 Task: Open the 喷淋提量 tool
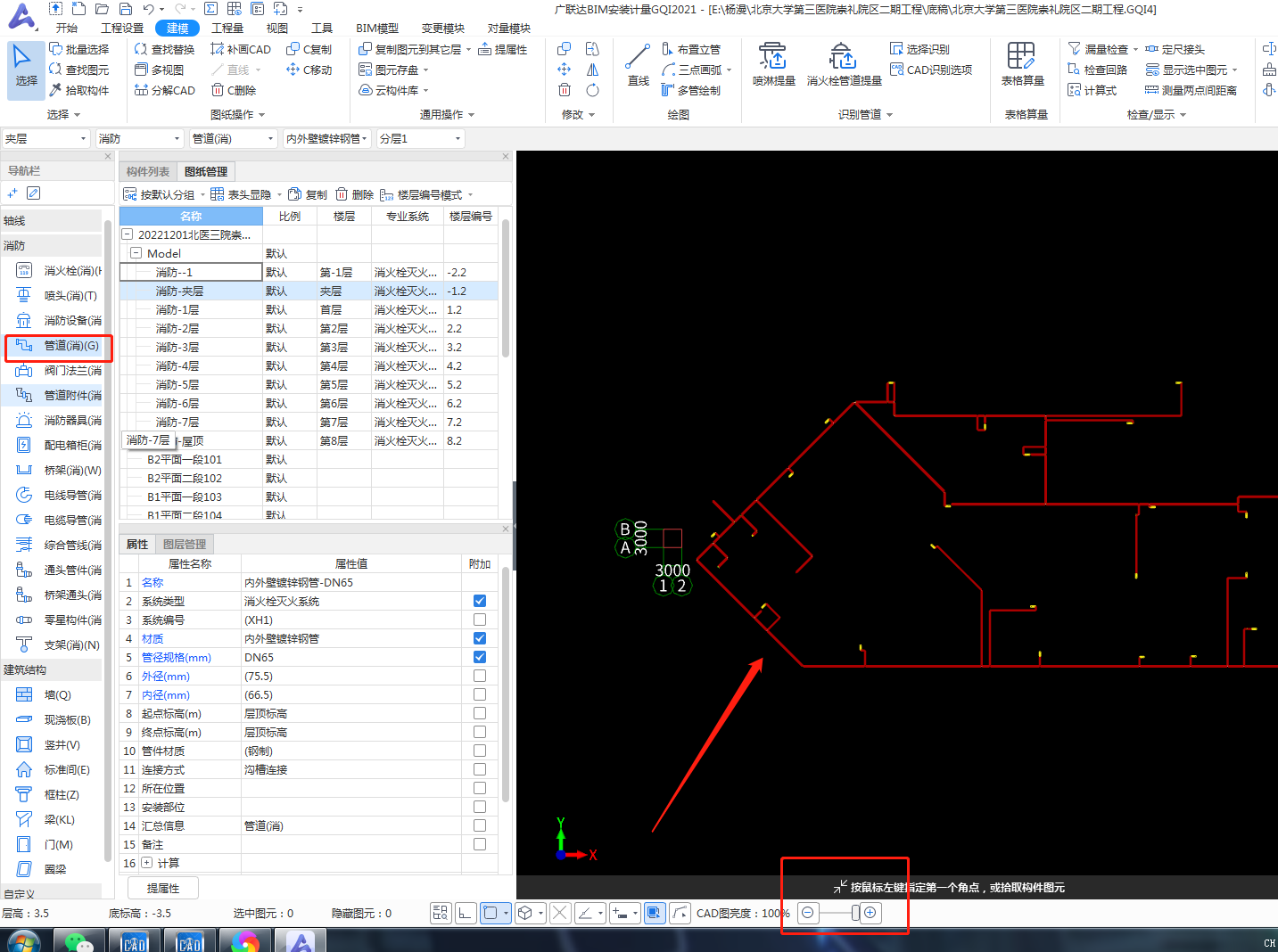pos(773,64)
